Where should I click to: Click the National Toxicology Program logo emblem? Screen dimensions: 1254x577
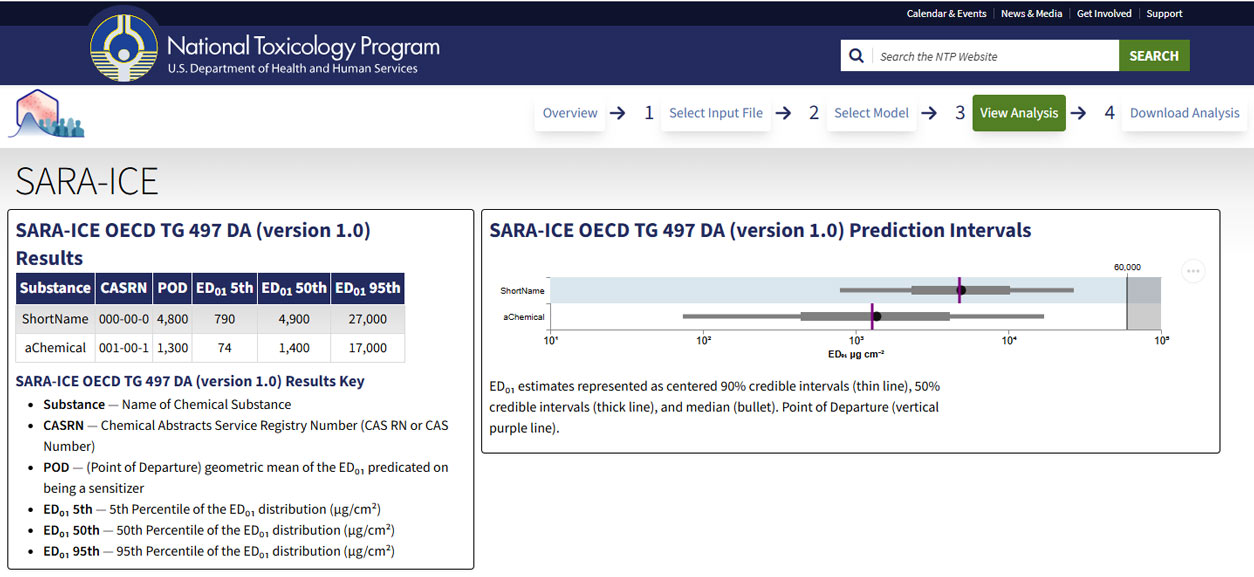[123, 47]
